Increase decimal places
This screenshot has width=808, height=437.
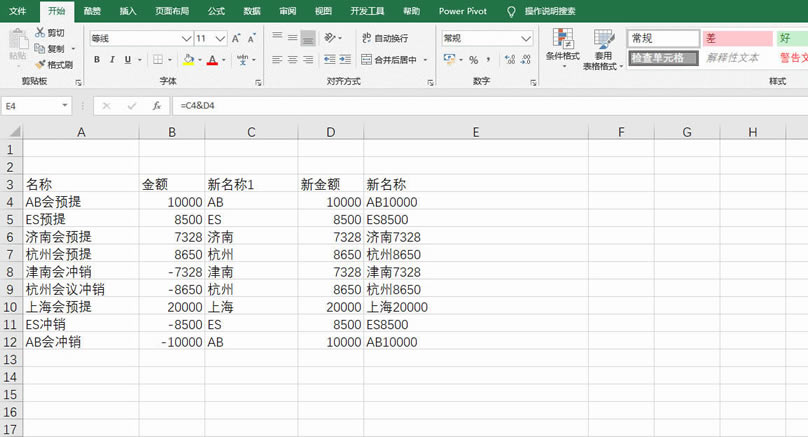click(510, 60)
